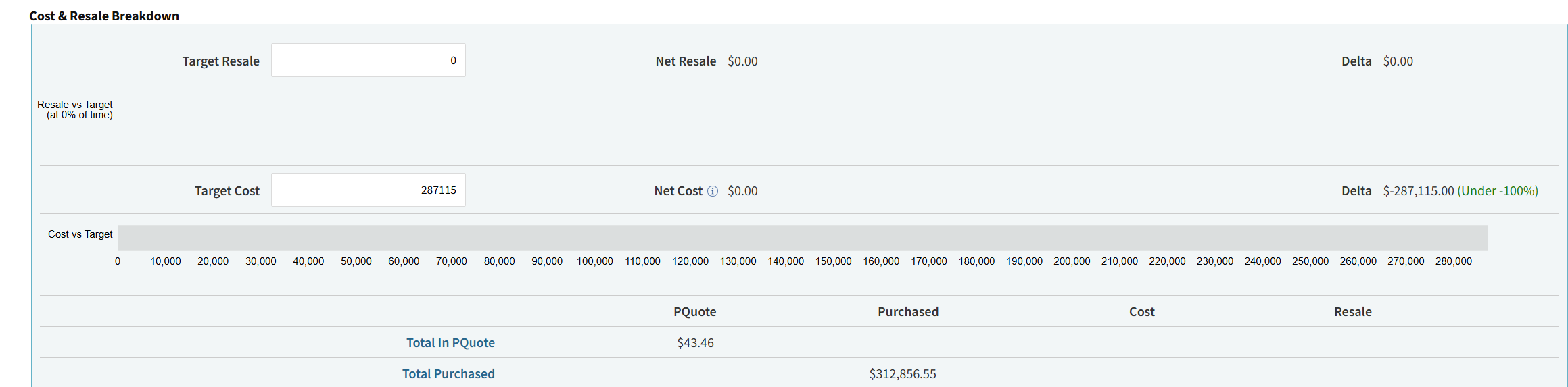Click the Net Cost $0.00 value
Screen dimensions: 1568x387
742,191
